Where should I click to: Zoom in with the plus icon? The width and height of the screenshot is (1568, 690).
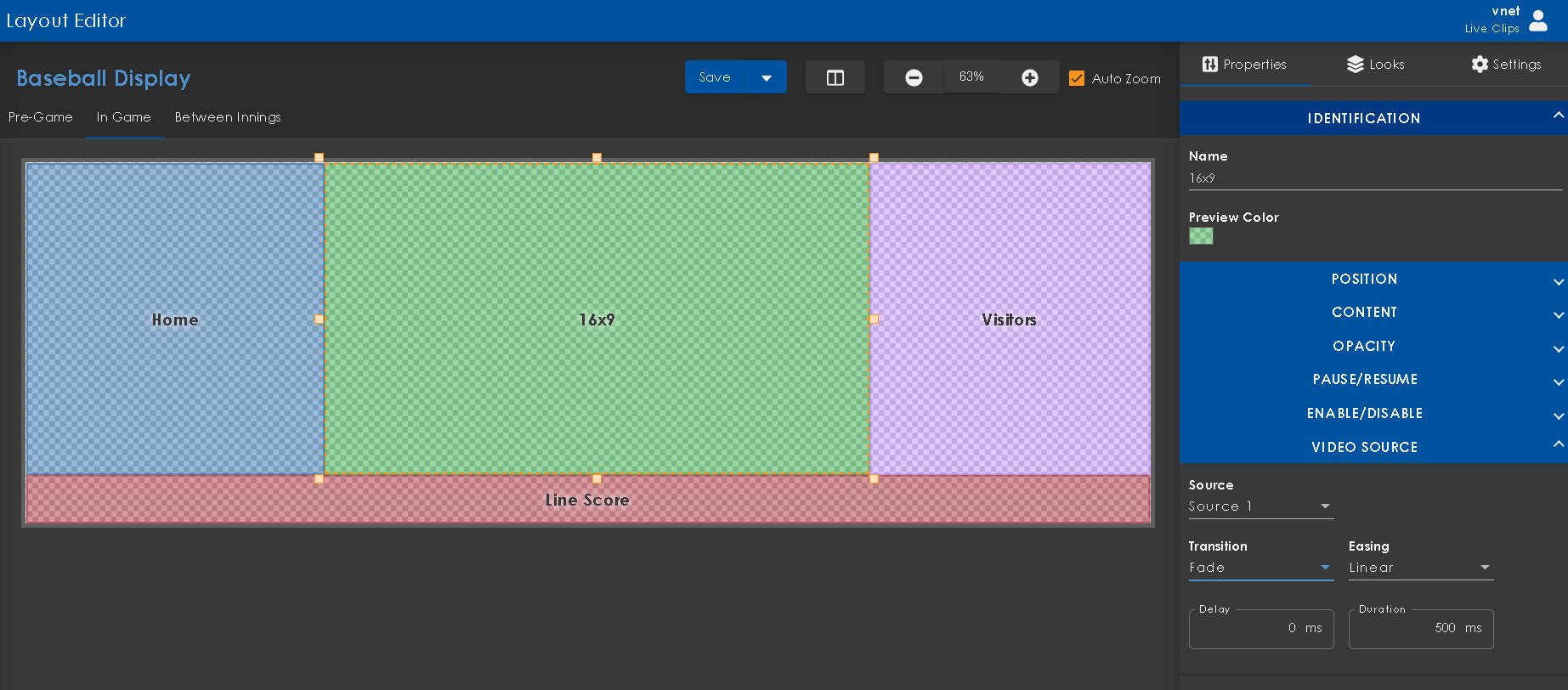pyautogui.click(x=1029, y=77)
